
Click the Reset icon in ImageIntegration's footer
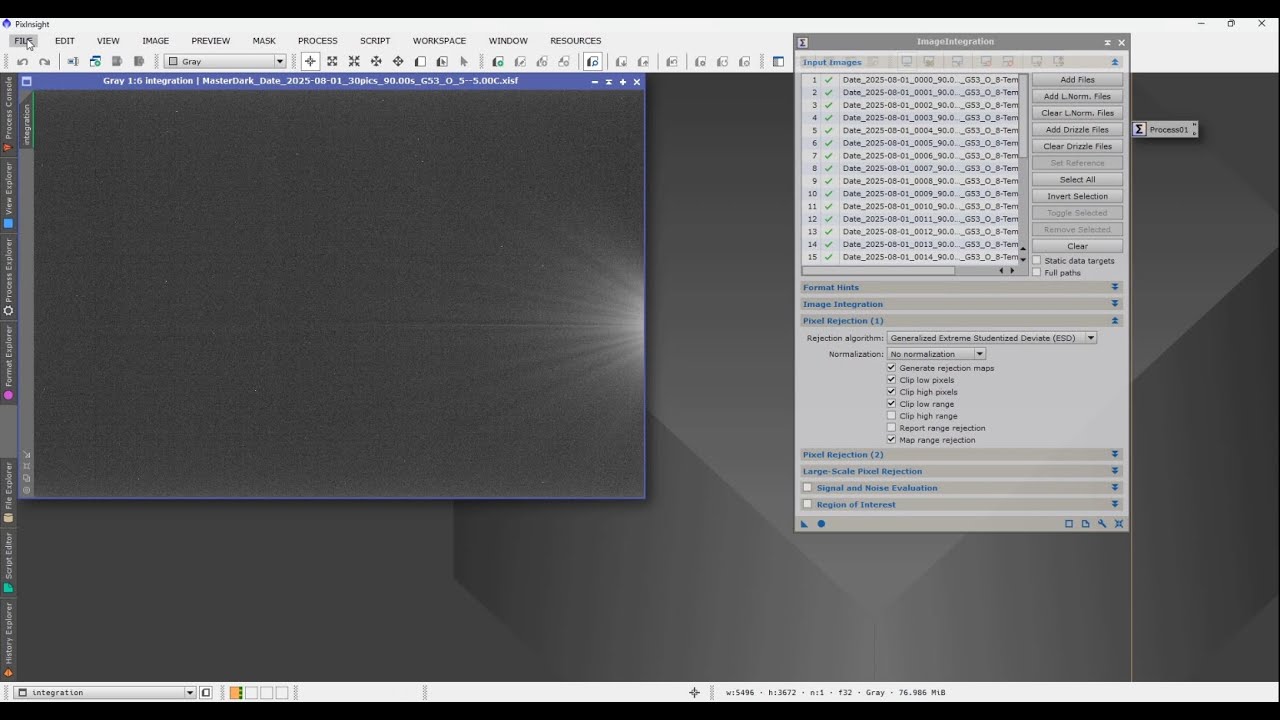point(1118,524)
